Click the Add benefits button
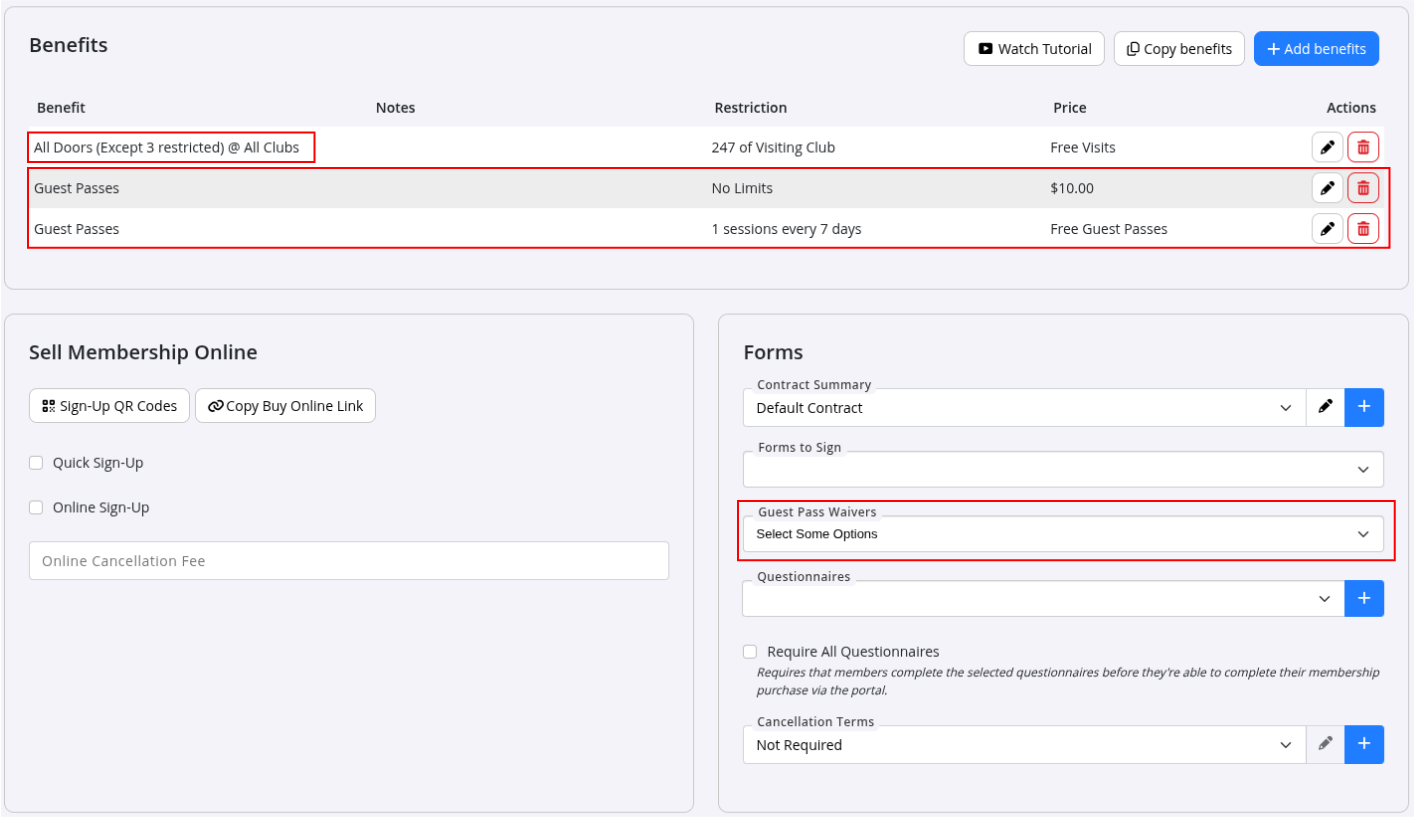 (x=1316, y=49)
